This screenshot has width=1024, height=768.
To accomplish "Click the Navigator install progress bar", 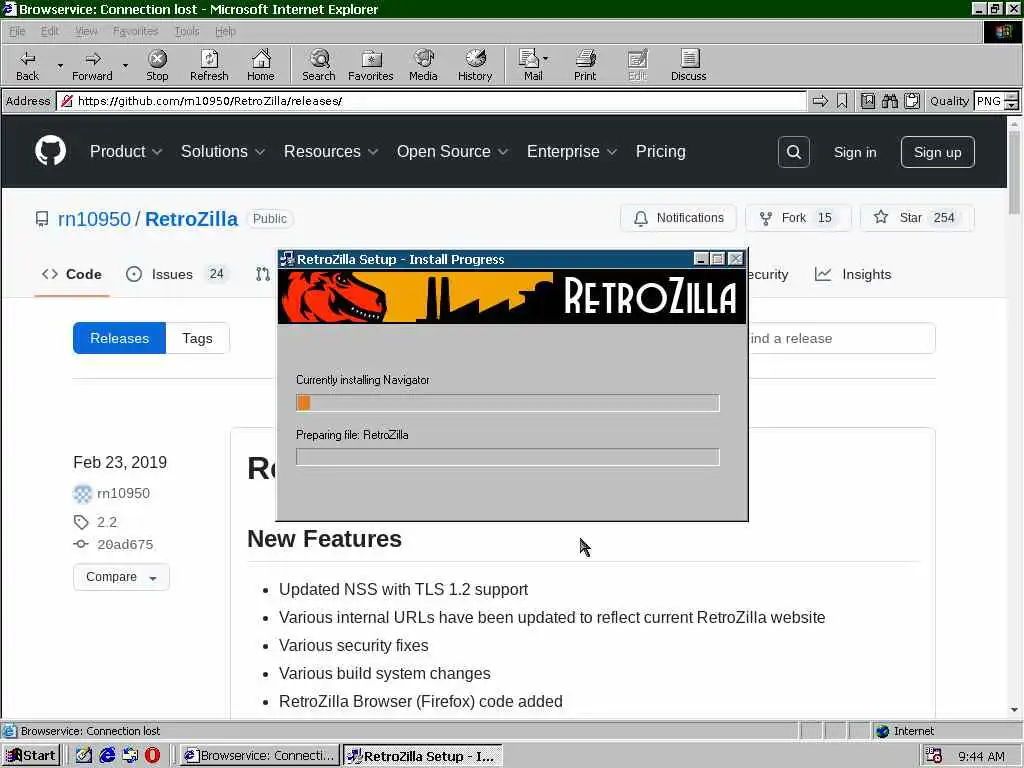I will pos(507,403).
